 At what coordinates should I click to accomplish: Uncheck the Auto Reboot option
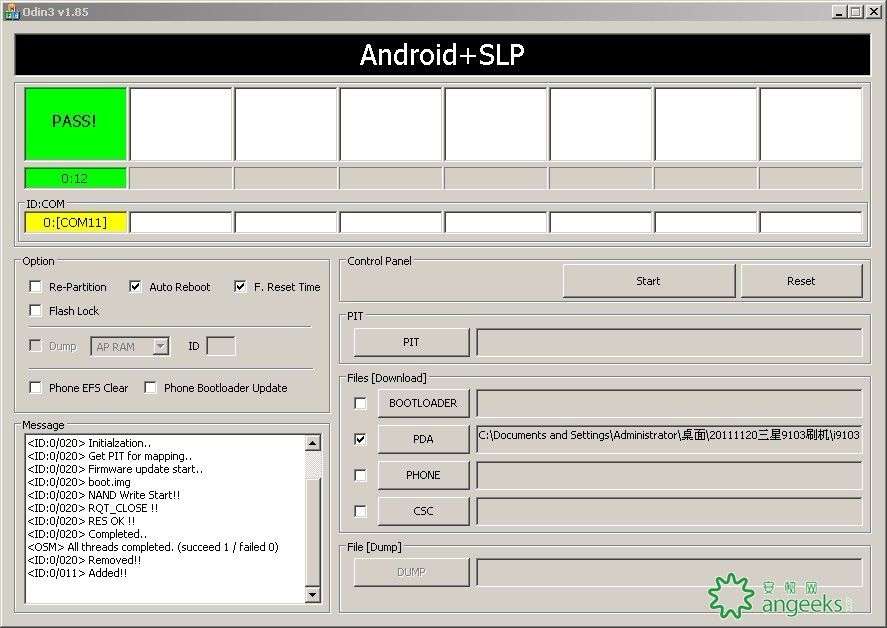point(135,287)
